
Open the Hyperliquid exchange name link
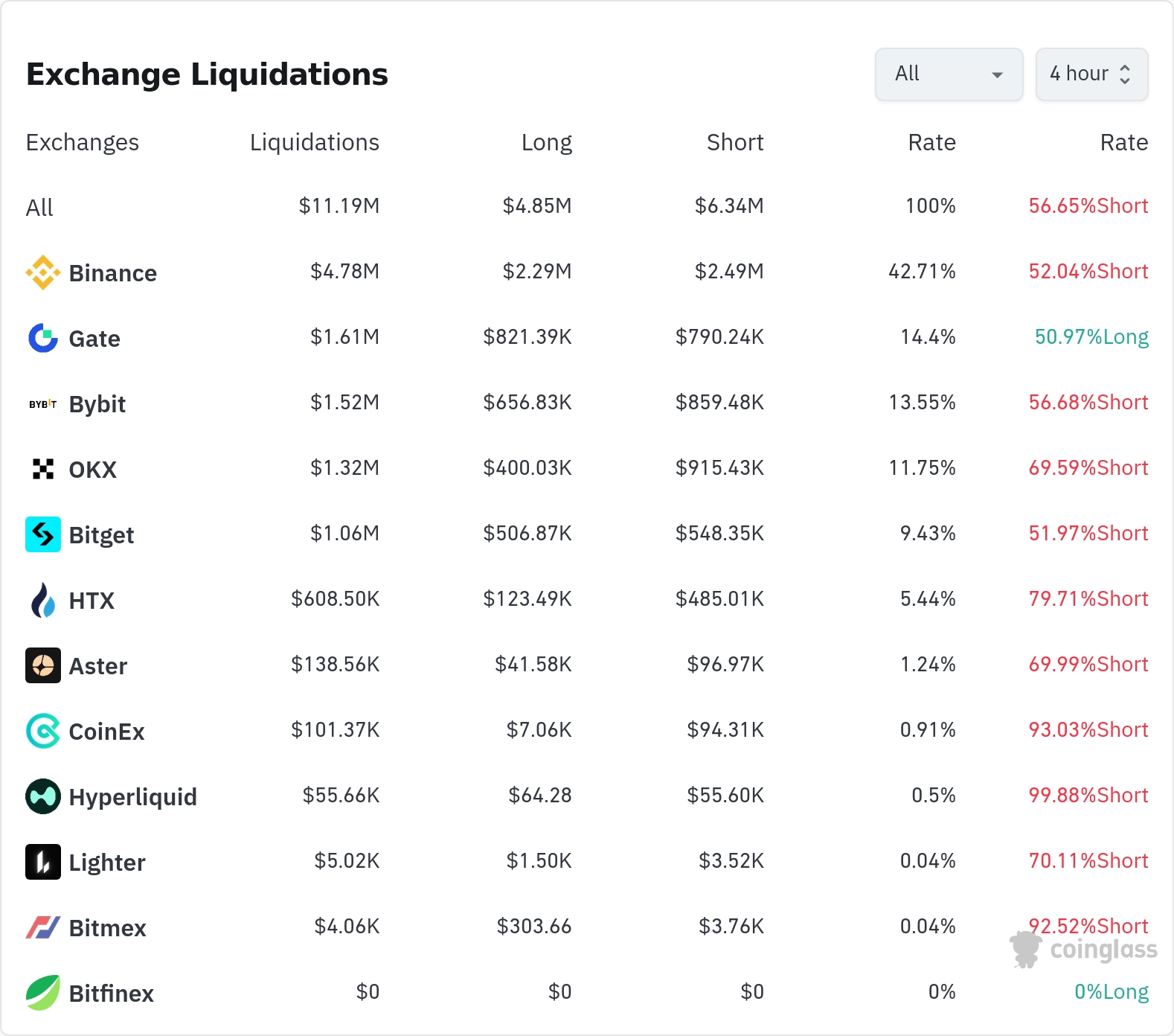coord(132,797)
